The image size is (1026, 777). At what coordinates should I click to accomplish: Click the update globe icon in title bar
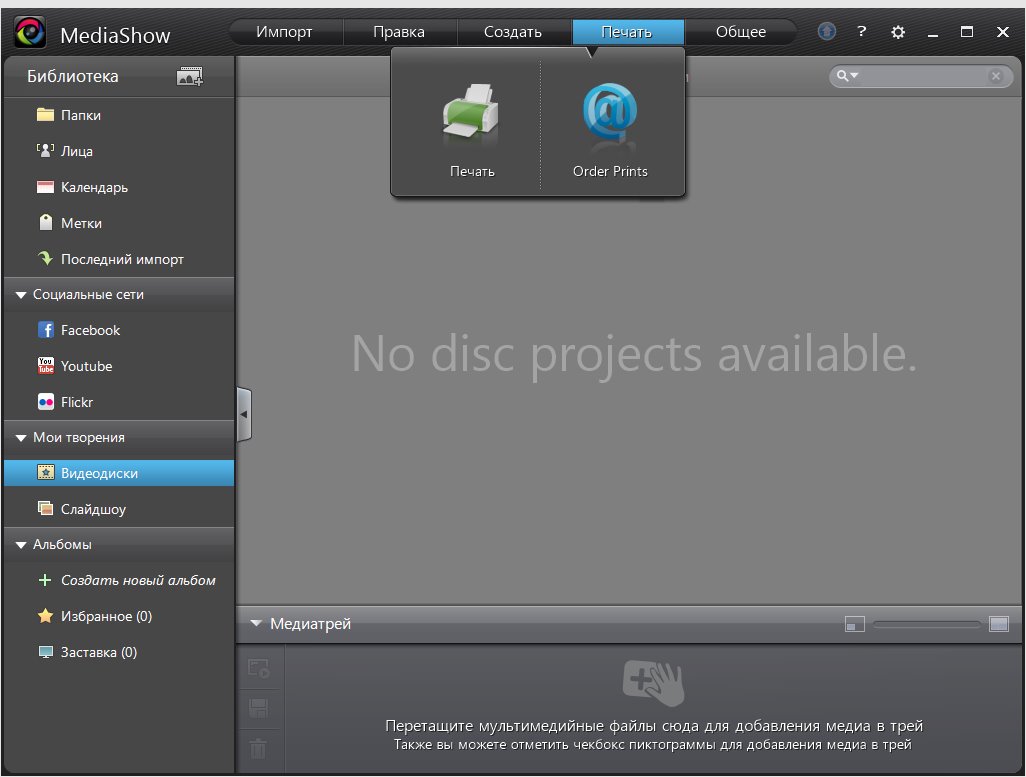coord(826,32)
